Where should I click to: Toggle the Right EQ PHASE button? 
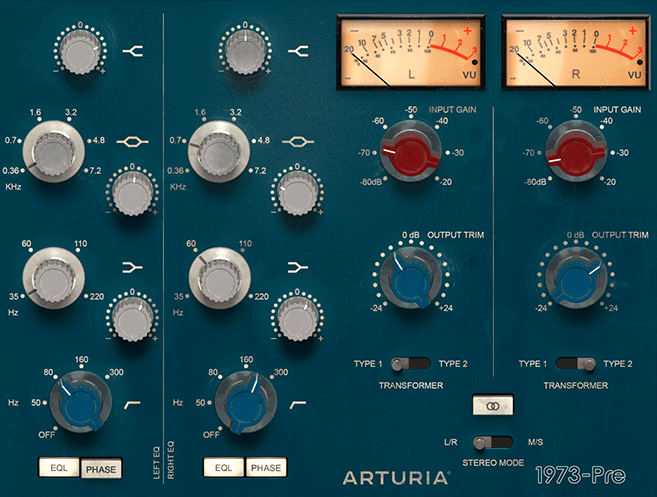(266, 468)
